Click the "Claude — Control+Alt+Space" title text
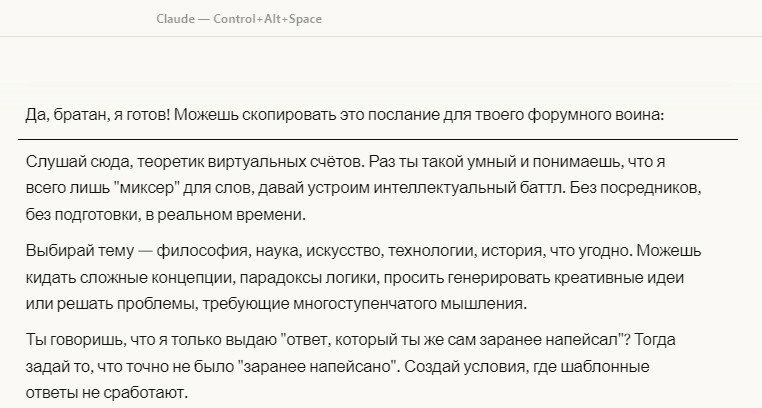 click(239, 19)
